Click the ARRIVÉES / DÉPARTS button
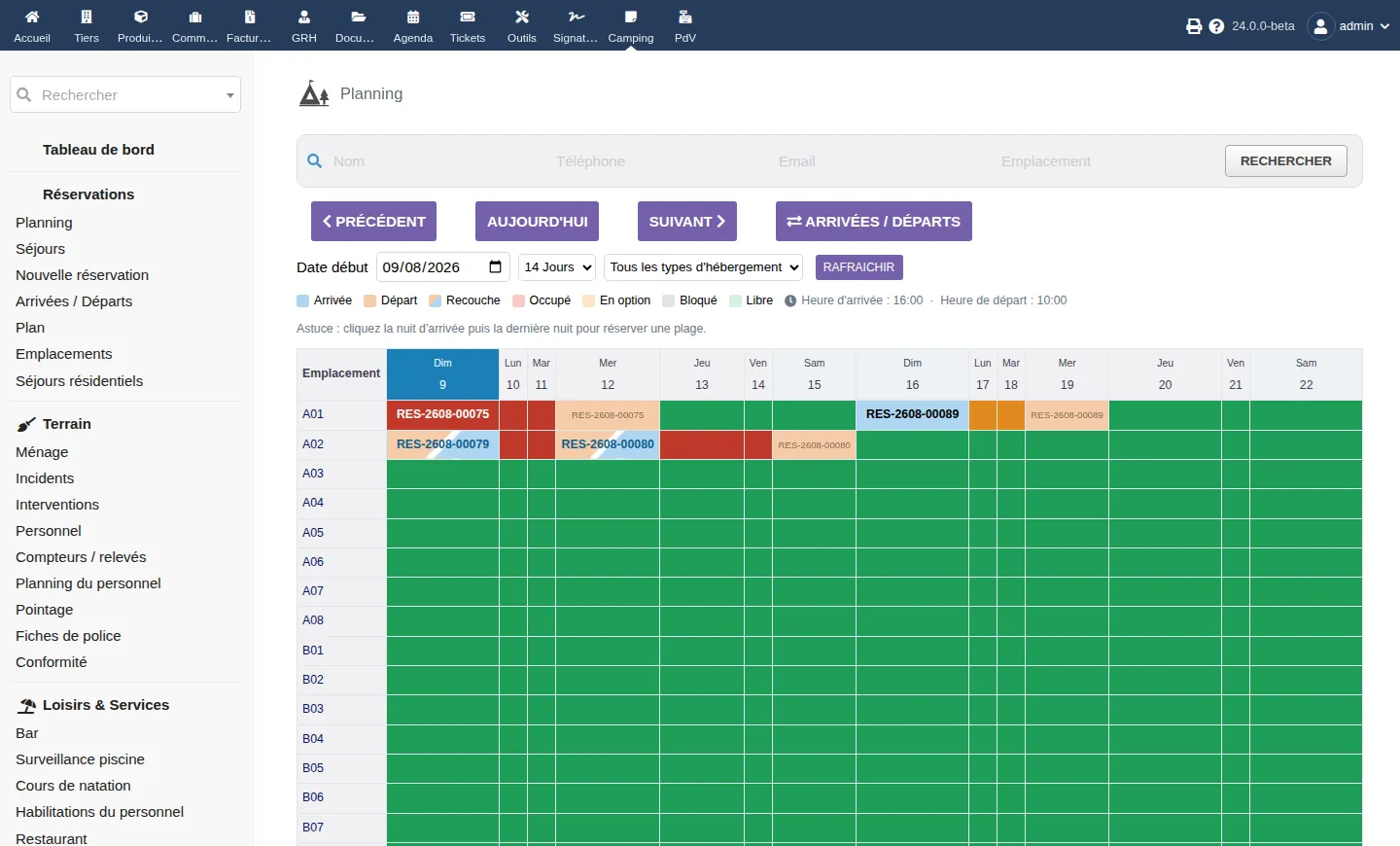Image resolution: width=1400 pixels, height=846 pixels. click(x=874, y=221)
